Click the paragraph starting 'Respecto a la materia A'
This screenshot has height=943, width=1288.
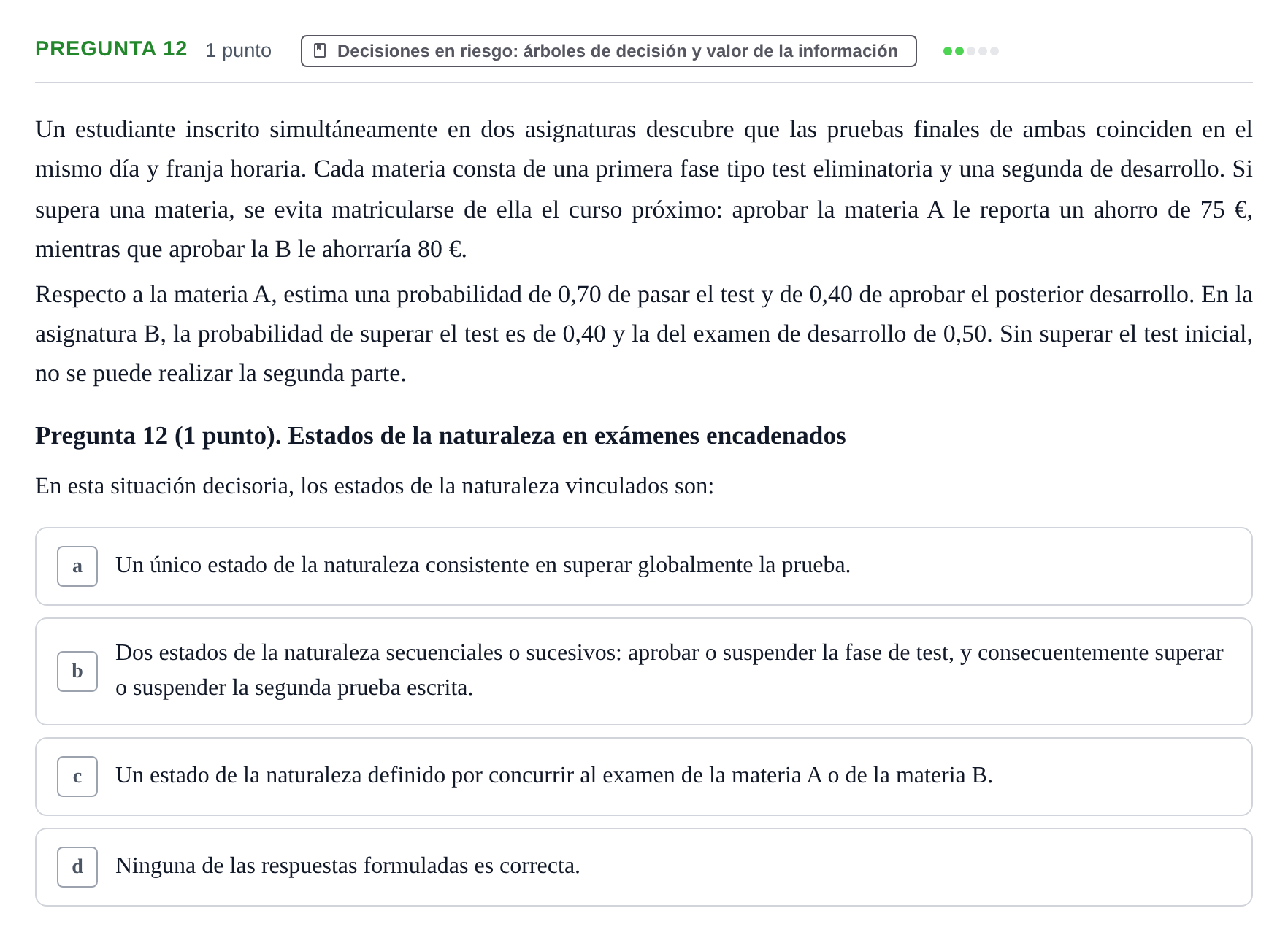[x=644, y=334]
